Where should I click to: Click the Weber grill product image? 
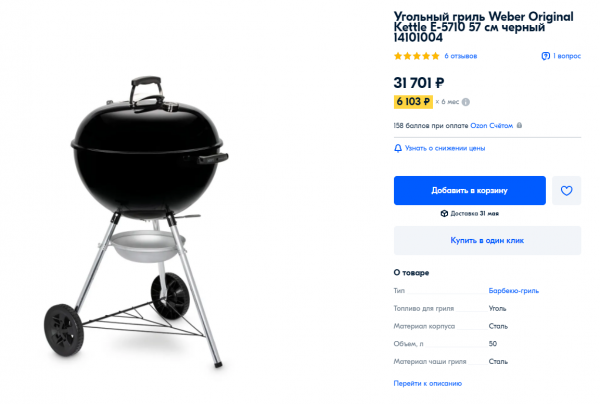point(136,222)
